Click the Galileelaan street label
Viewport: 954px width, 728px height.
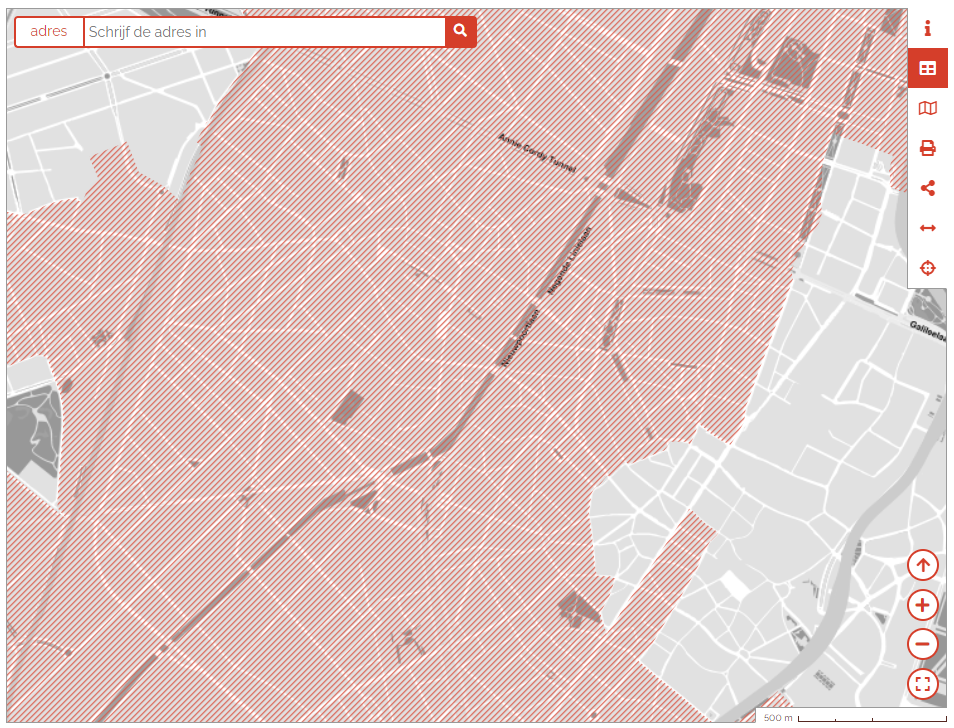point(927,329)
